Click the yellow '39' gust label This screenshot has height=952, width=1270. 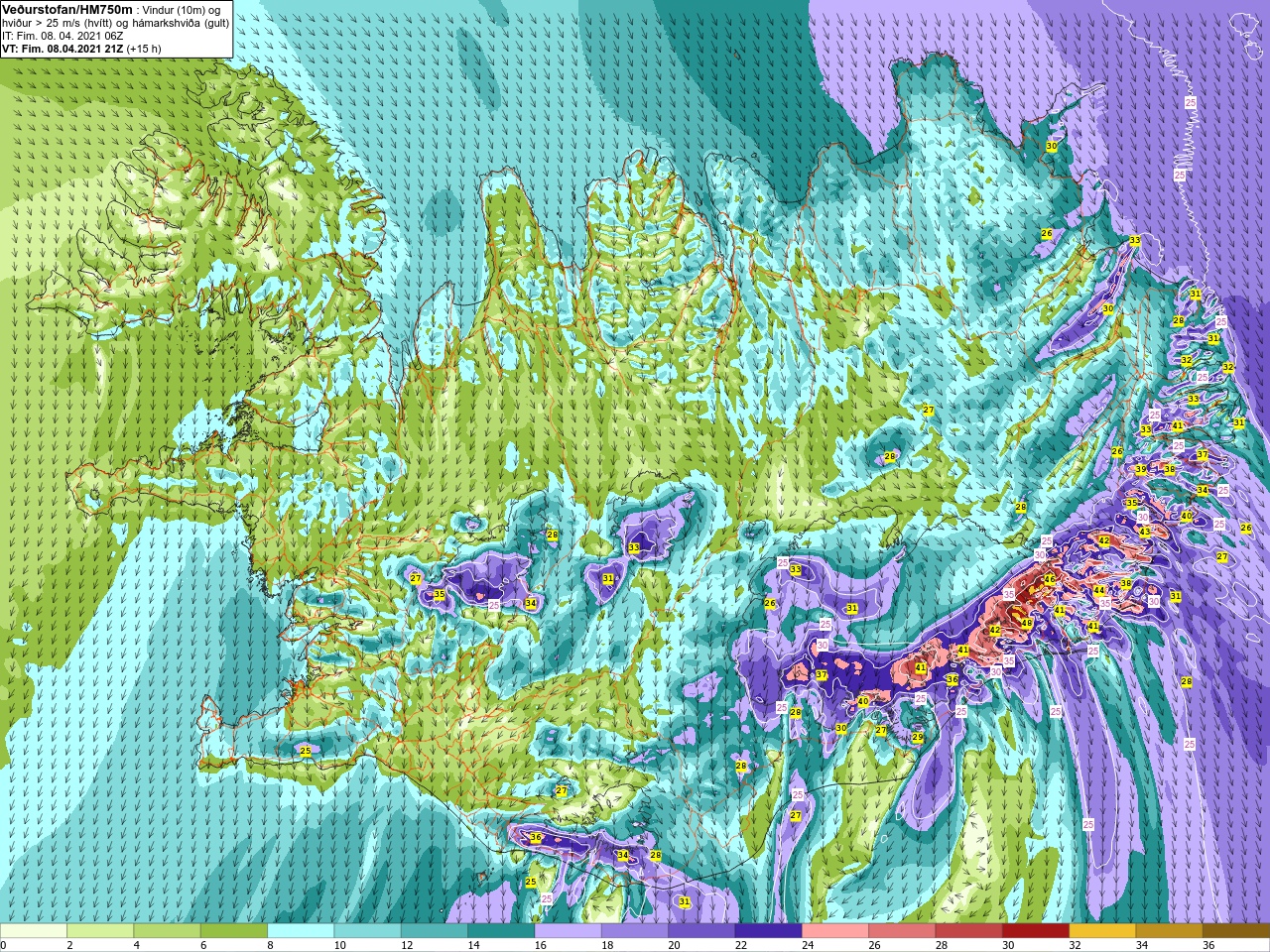pyautogui.click(x=1141, y=469)
